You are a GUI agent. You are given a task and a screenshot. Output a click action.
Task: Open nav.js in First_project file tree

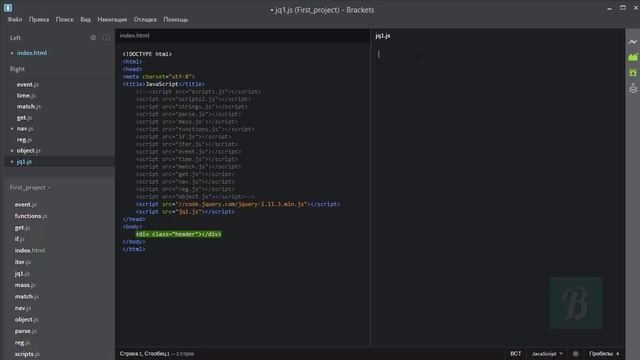point(23,308)
